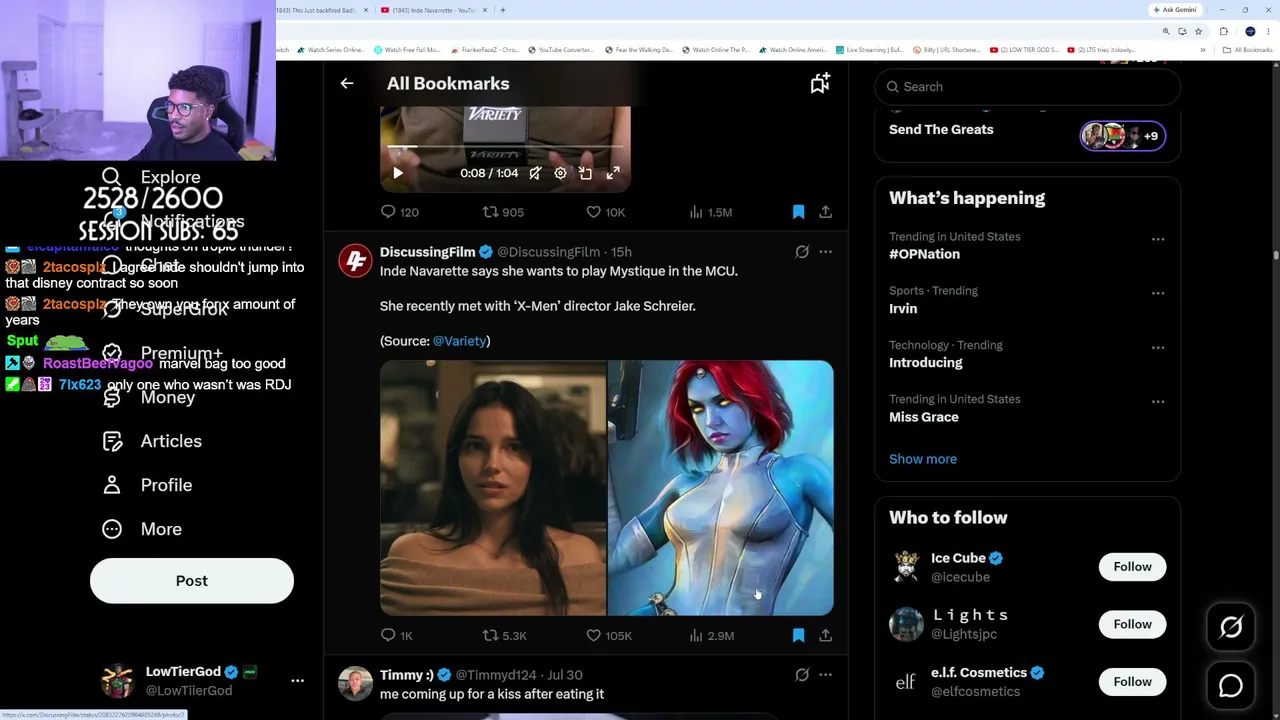Screen dimensions: 1280x720
Task: Expand the video to fullscreen
Action: (x=613, y=173)
